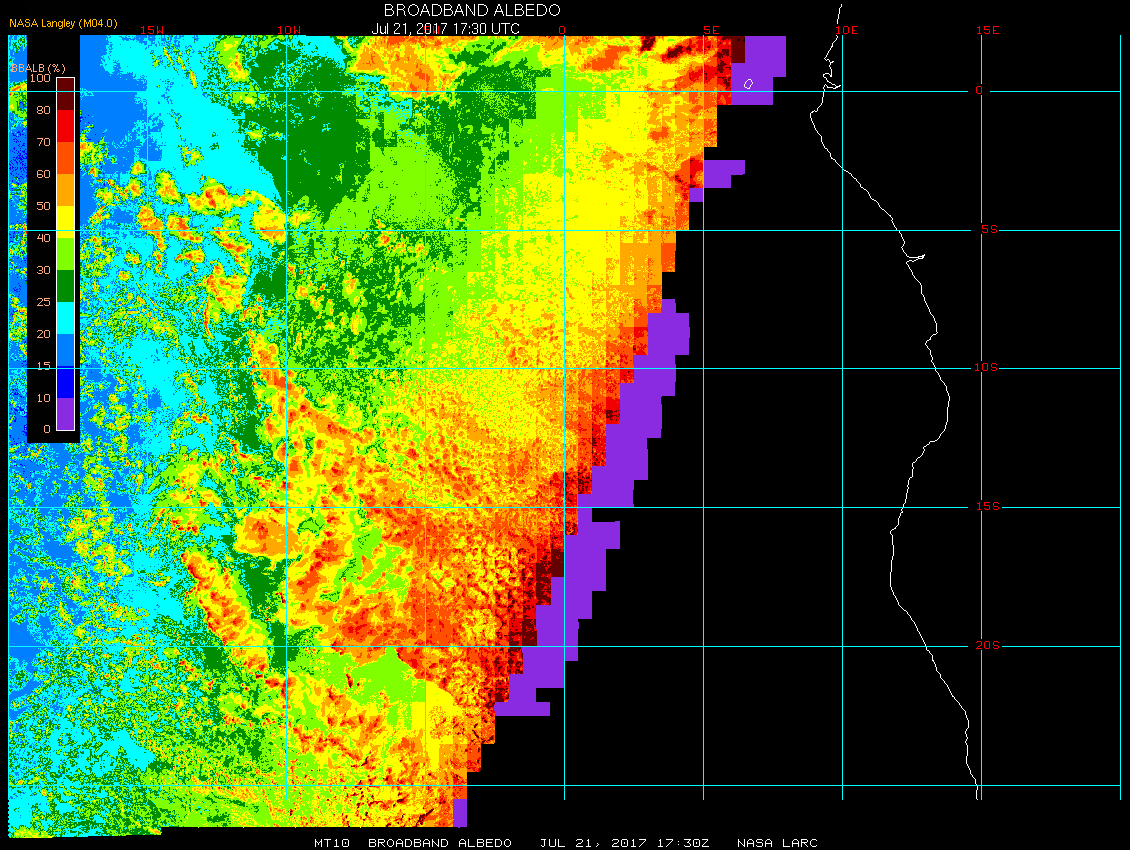Select the light blue legend swatch between 15 and 20
The height and width of the screenshot is (850, 1130).
coord(66,350)
